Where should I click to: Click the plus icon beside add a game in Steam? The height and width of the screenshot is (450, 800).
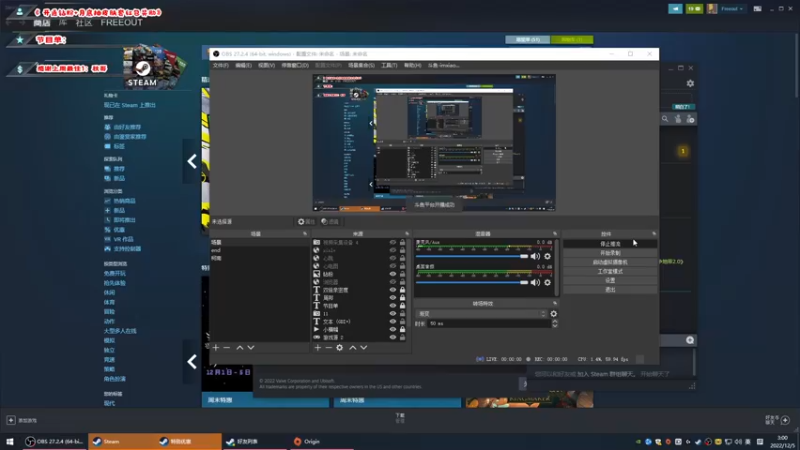pyautogui.click(x=11, y=420)
